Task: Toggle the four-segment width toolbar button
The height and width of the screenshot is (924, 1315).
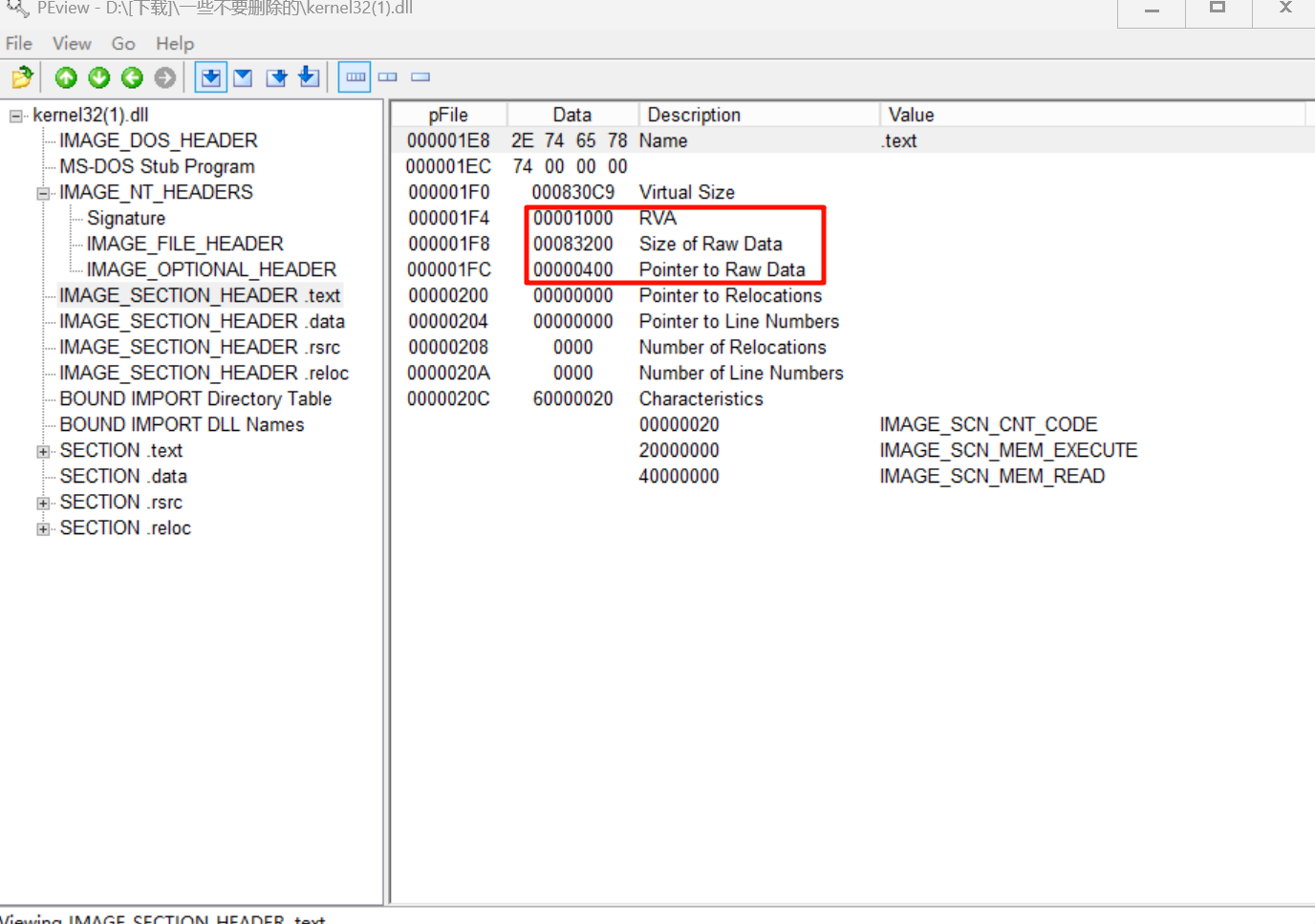Action: (355, 77)
